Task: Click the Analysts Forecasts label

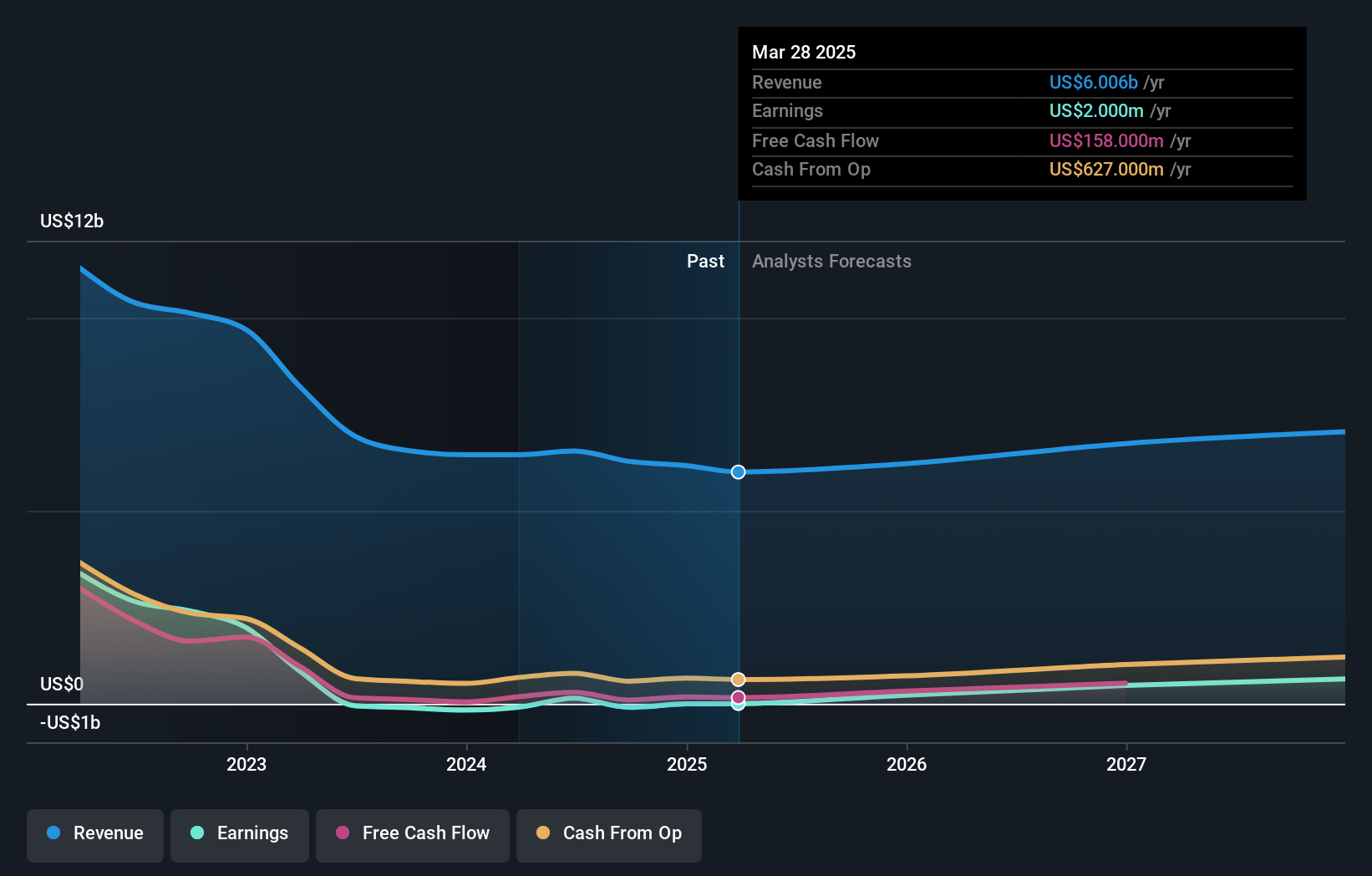Action: (831, 261)
